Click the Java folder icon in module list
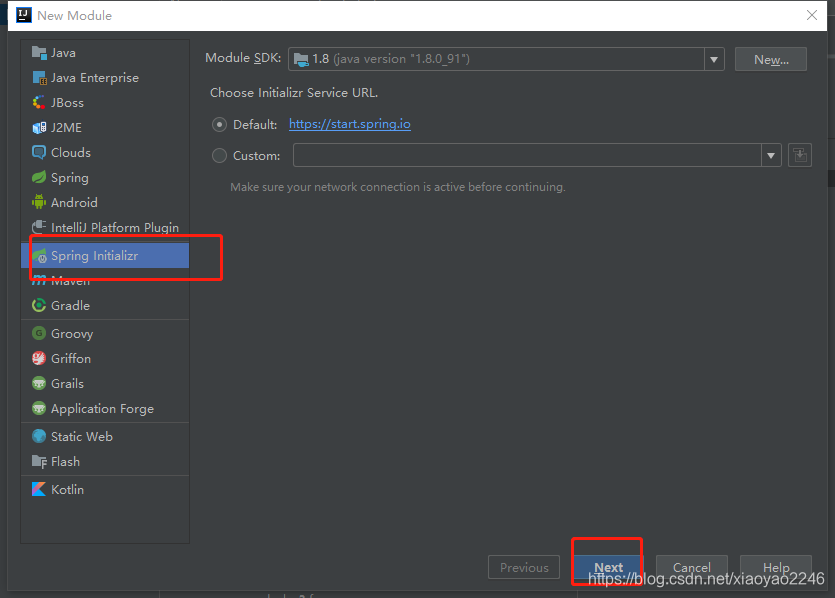Image resolution: width=835 pixels, height=598 pixels. [x=39, y=53]
